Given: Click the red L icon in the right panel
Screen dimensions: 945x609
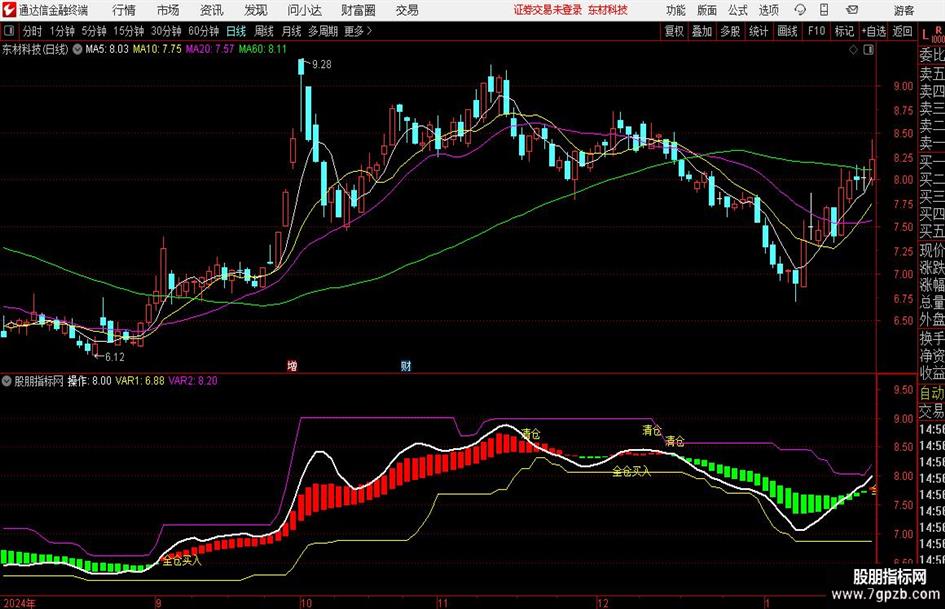Looking at the screenshot, I should click(925, 34).
